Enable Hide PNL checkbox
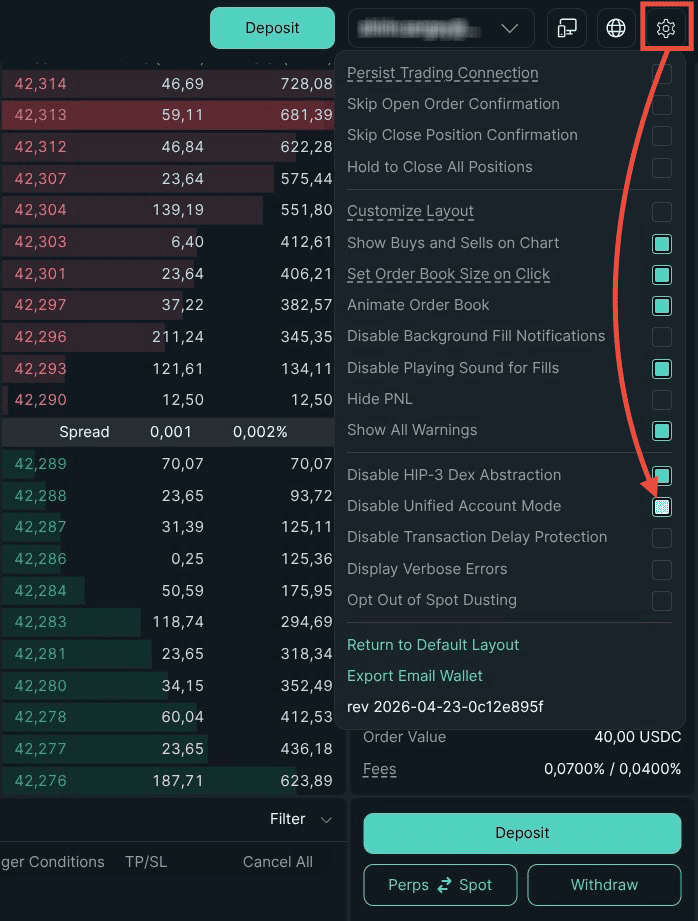Image resolution: width=698 pixels, height=921 pixels. point(662,399)
